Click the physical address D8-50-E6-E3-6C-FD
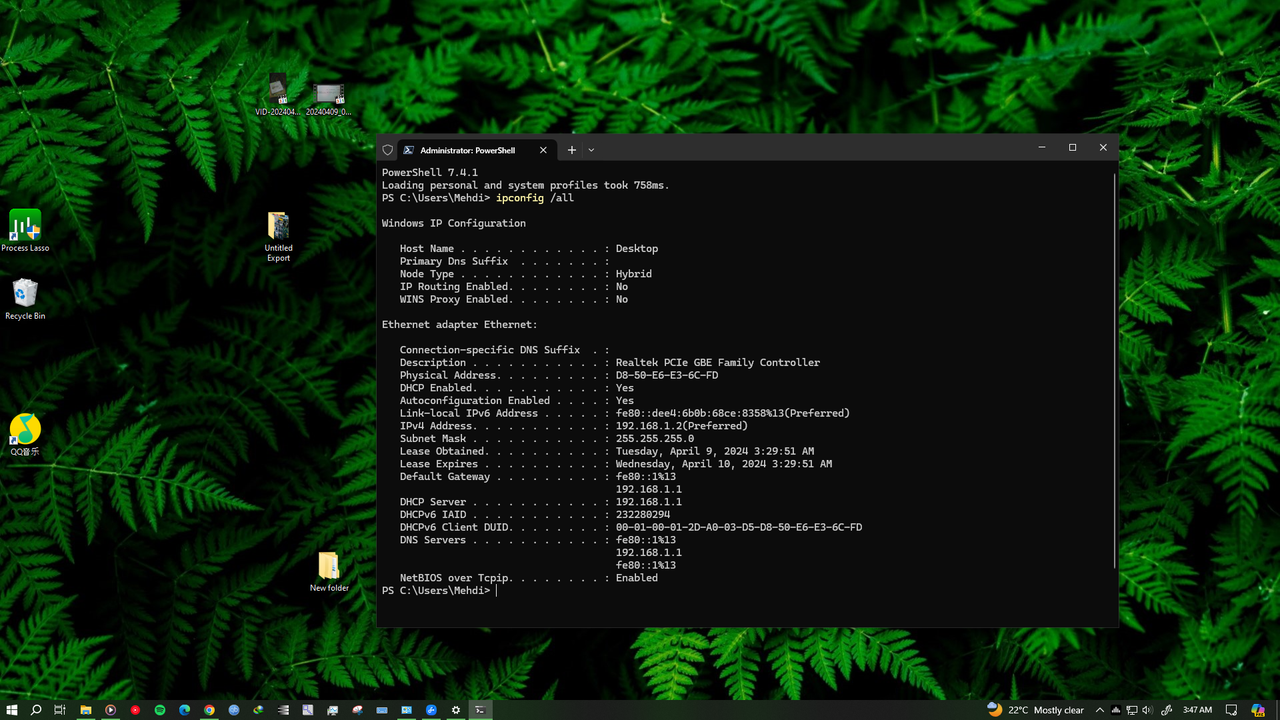Viewport: 1280px width, 720px height. pyautogui.click(x=667, y=375)
